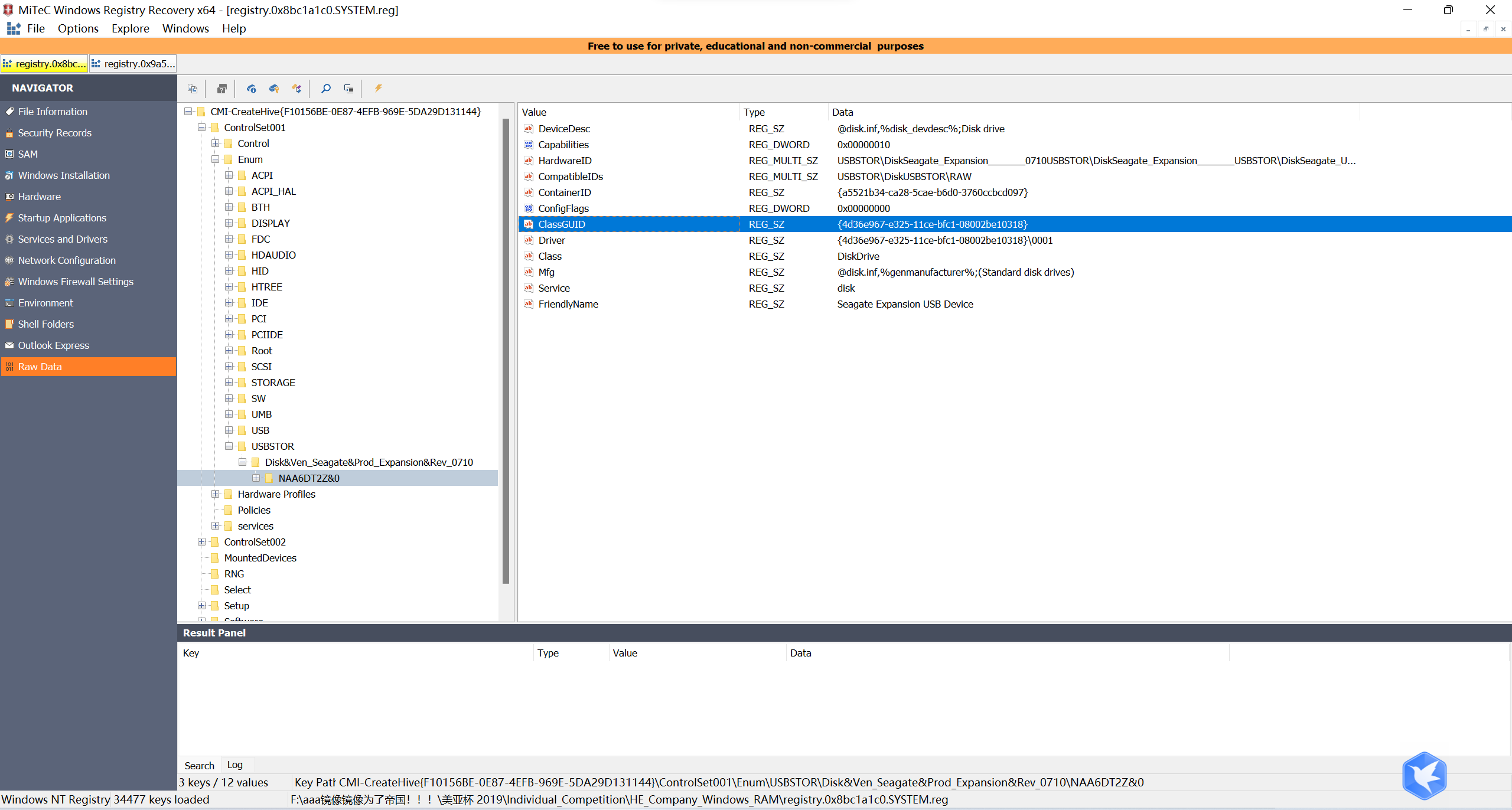
Task: Click the question-mark windows toolbar icon
Action: click(221, 89)
